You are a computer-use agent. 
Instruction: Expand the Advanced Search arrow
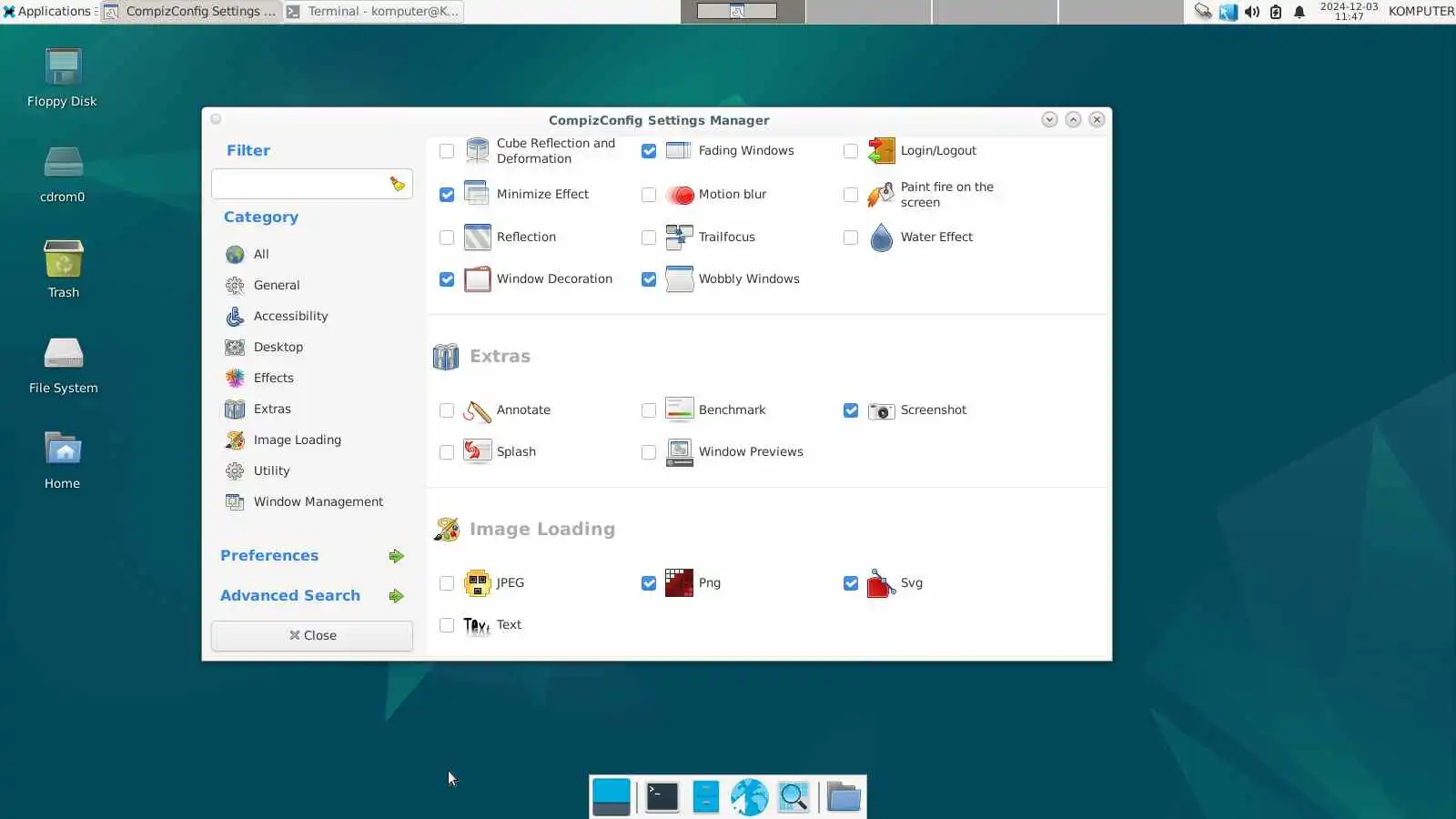coord(396,596)
